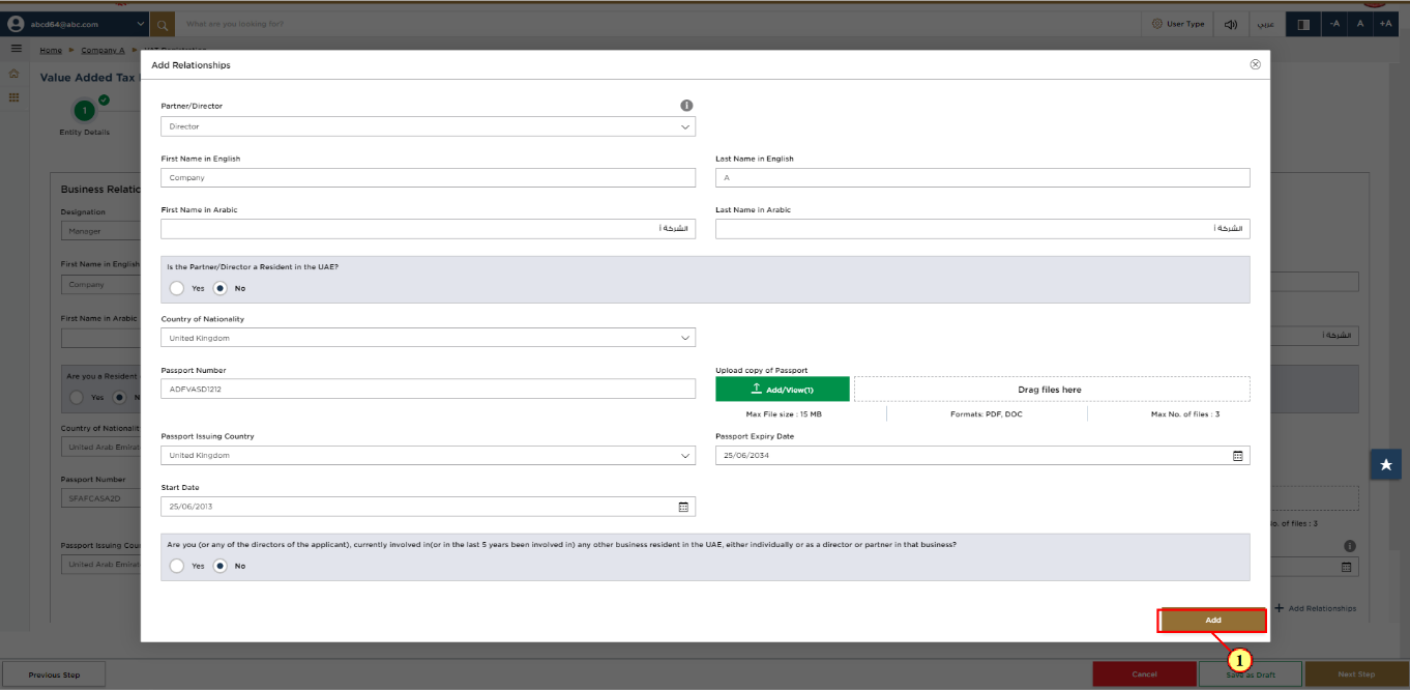This screenshot has height=690, width=1410.
Task: Click the Add button
Action: pyautogui.click(x=1212, y=620)
